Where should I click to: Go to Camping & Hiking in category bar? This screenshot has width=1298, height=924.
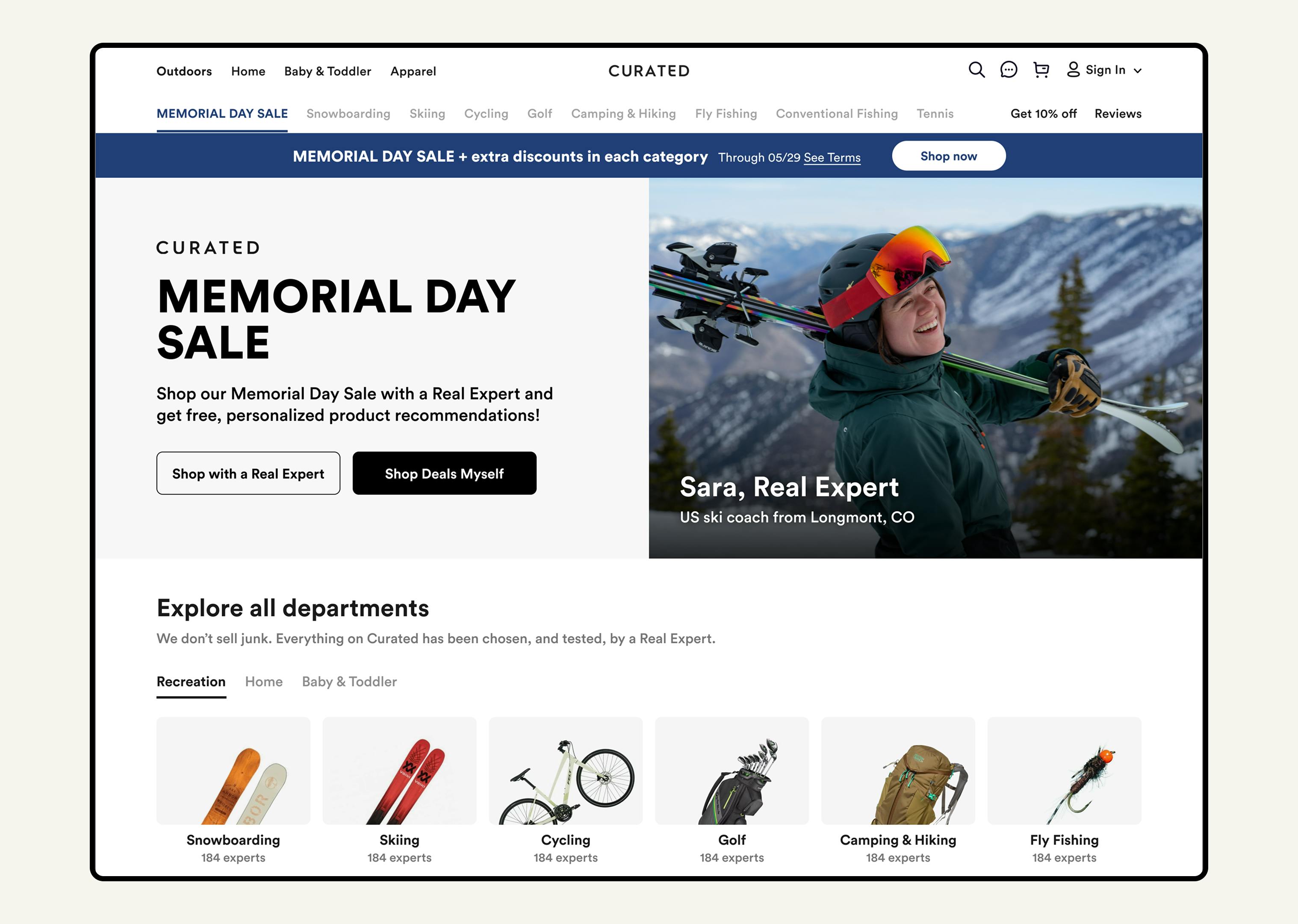click(623, 114)
